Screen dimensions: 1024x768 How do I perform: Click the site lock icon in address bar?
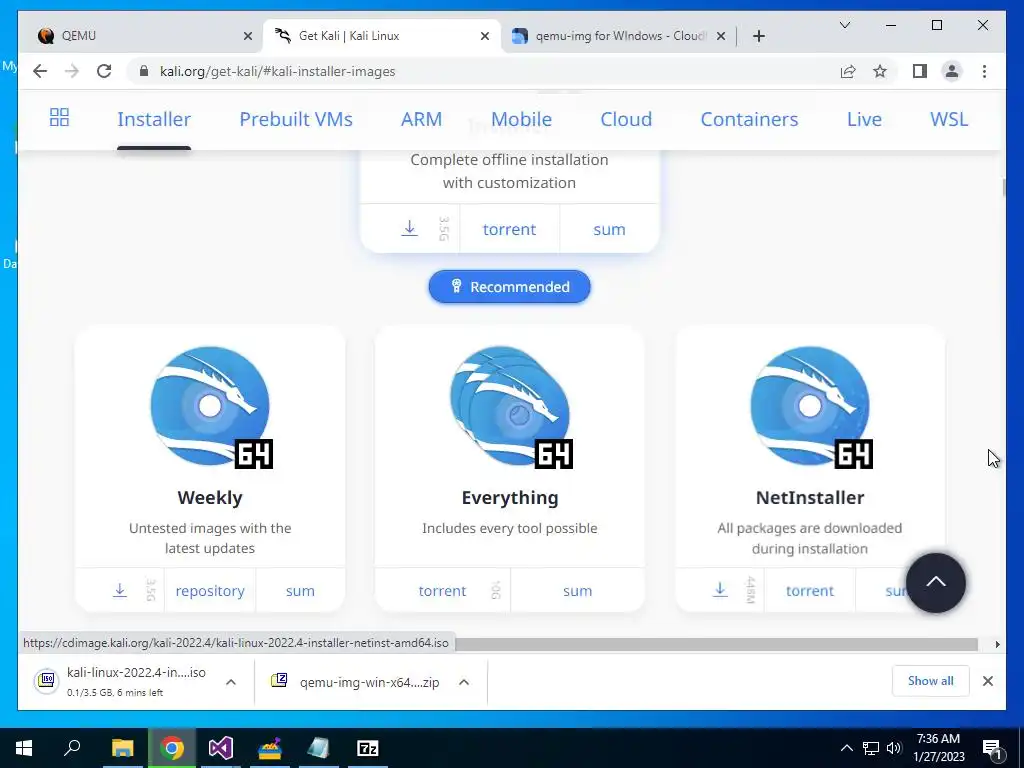tap(144, 71)
